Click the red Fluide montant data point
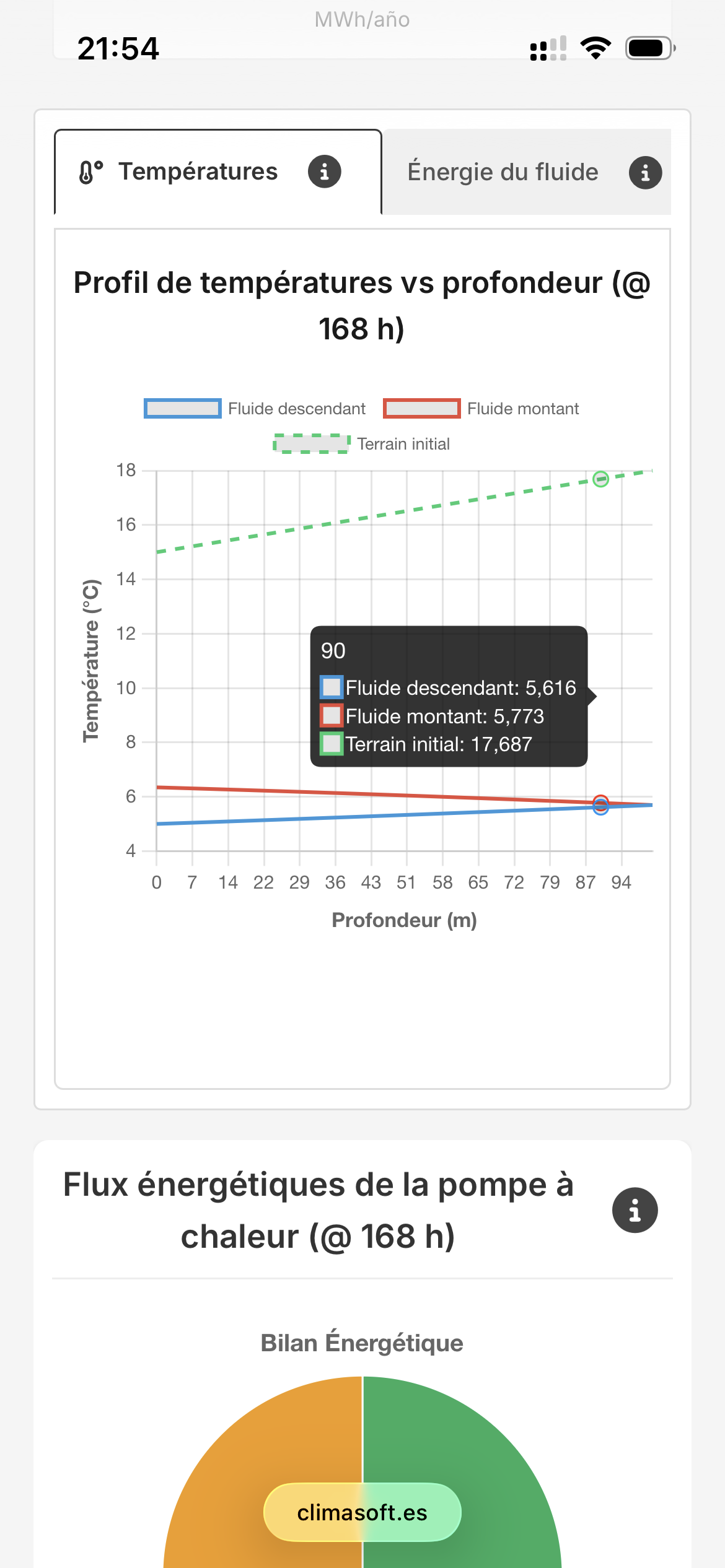The image size is (725, 1568). tap(600, 801)
